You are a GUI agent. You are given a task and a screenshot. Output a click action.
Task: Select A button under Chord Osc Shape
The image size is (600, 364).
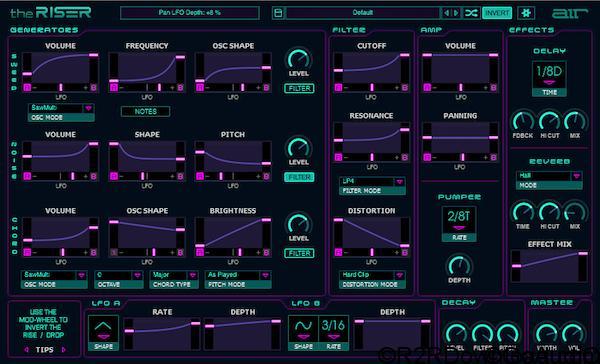click(114, 253)
